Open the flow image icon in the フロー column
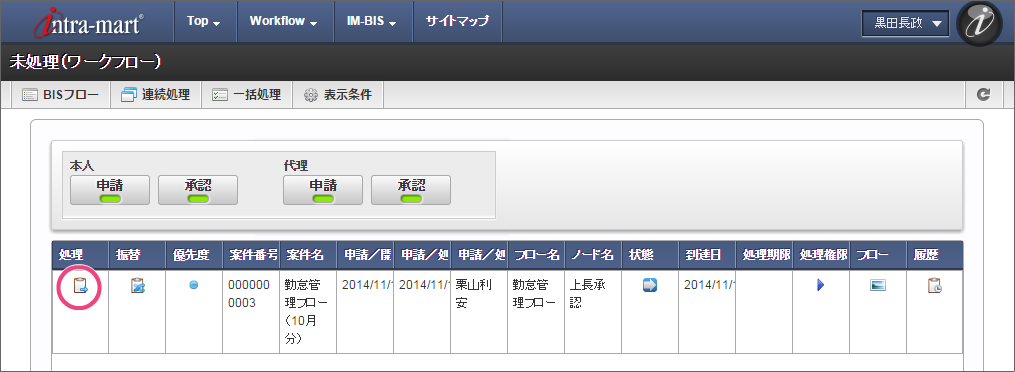The image size is (1015, 372). (878, 285)
